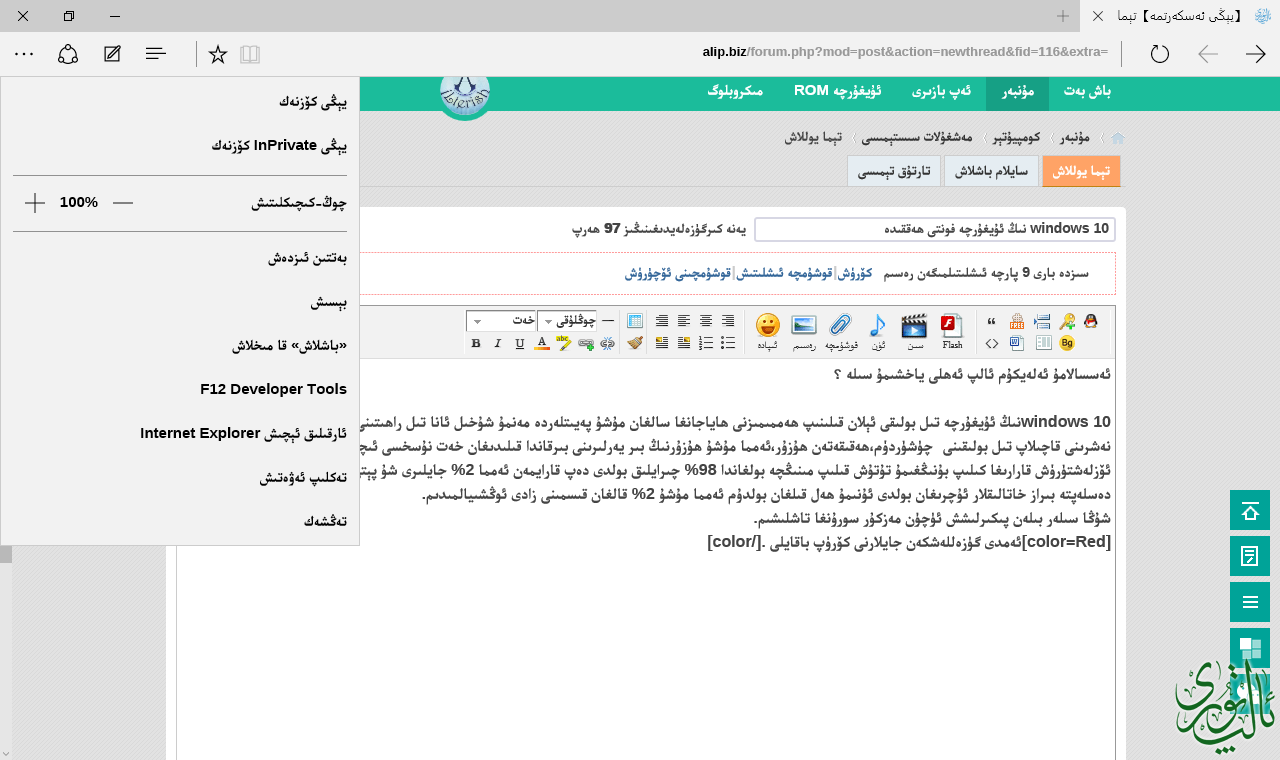
Task: Insert ordered numbered list
Action: click(x=706, y=343)
